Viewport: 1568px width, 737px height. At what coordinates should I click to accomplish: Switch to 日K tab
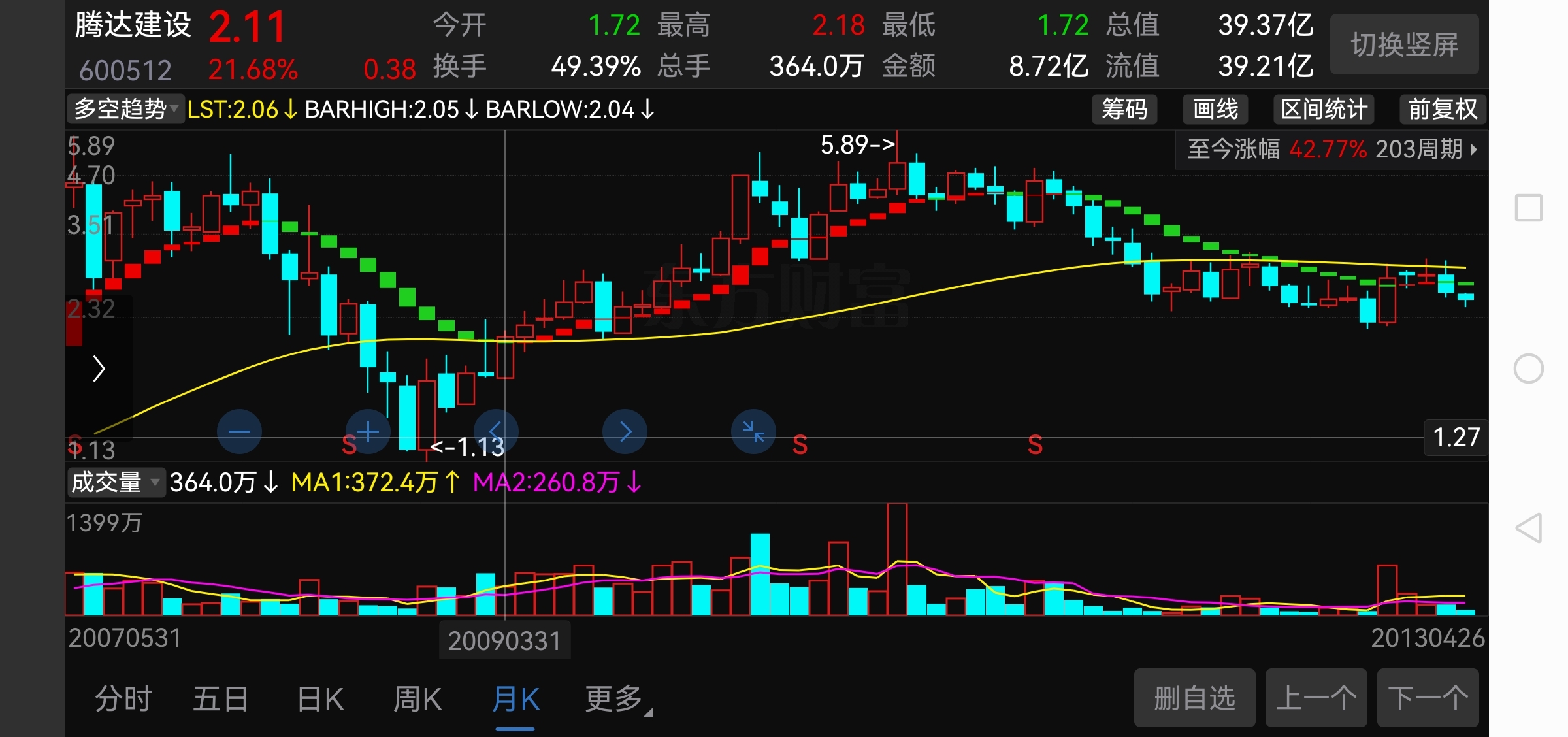point(319,699)
